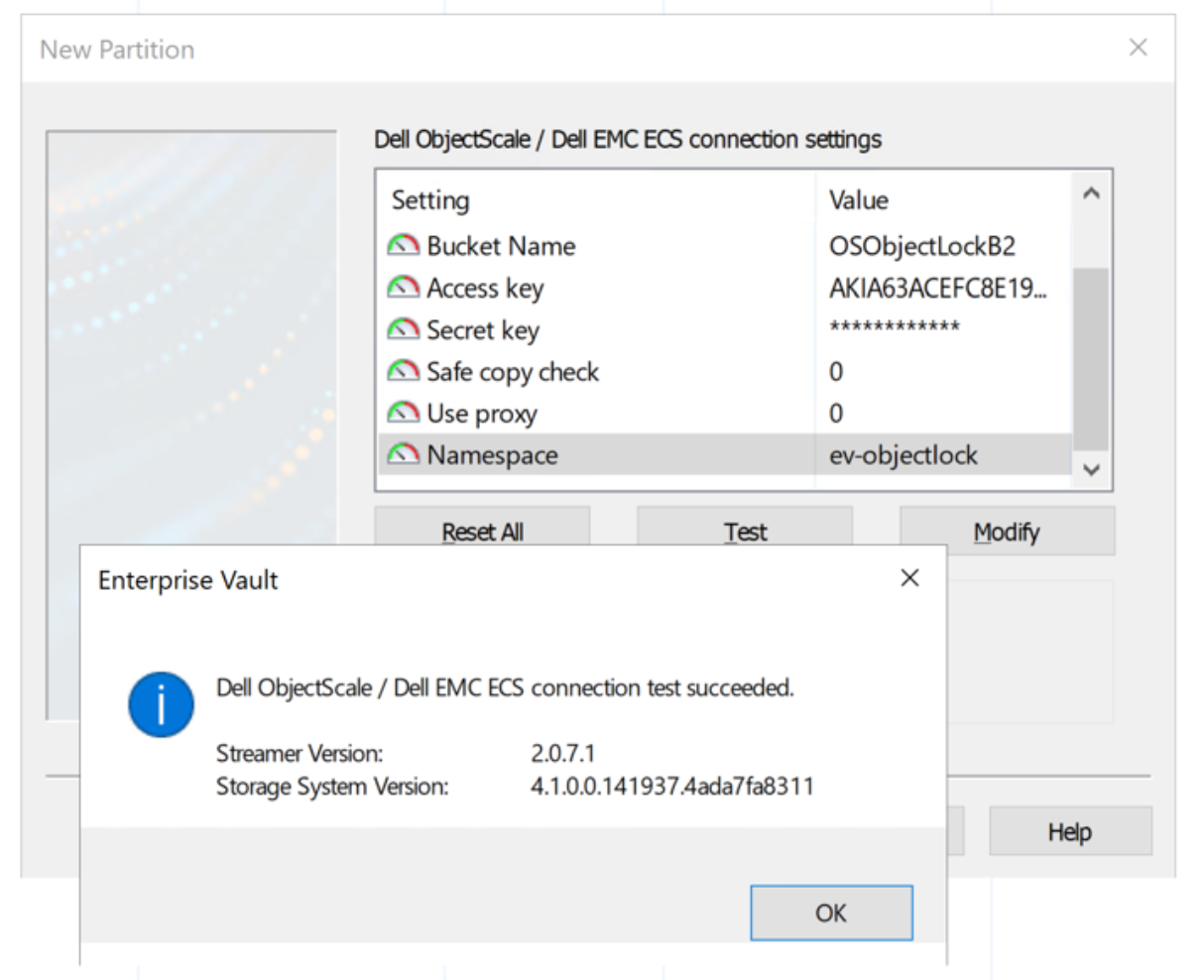Click the Storage System Version value 4.1.0.0.141937.4ada7fa8311

(x=672, y=787)
